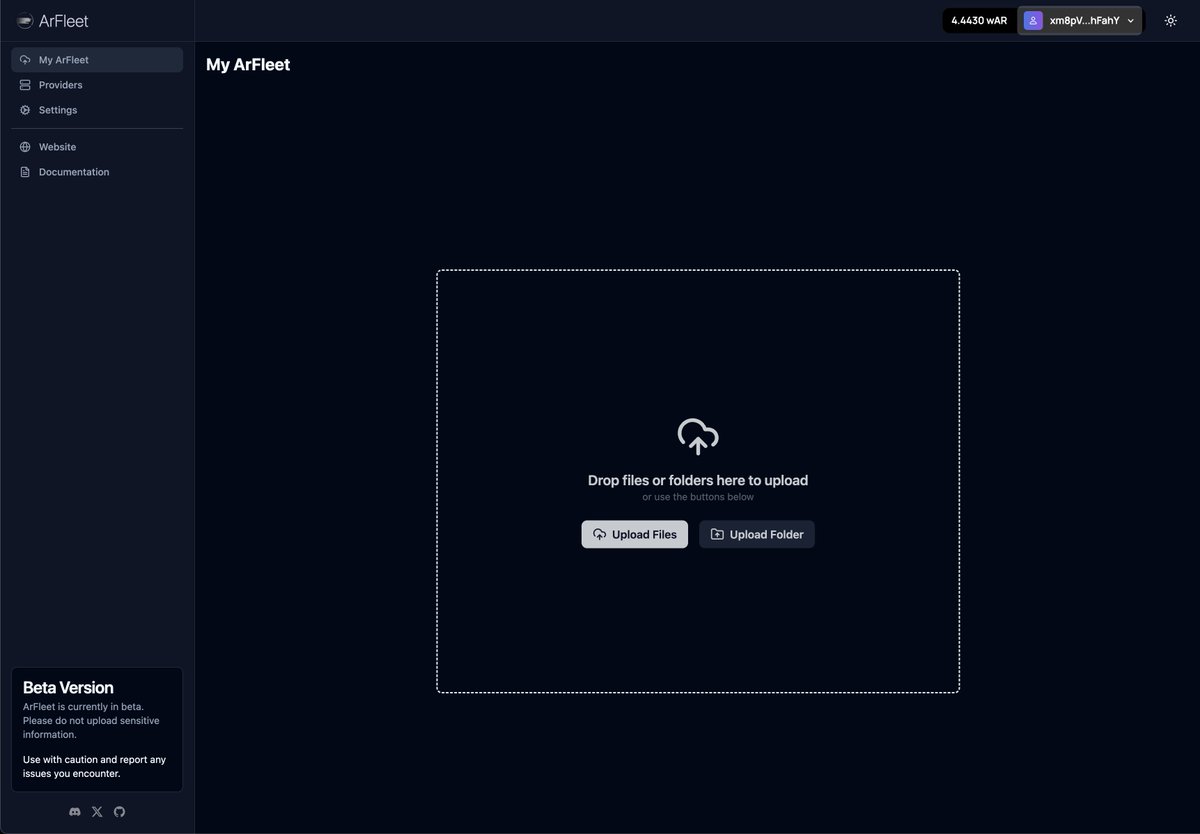Click the Upload Folder button

(x=757, y=534)
